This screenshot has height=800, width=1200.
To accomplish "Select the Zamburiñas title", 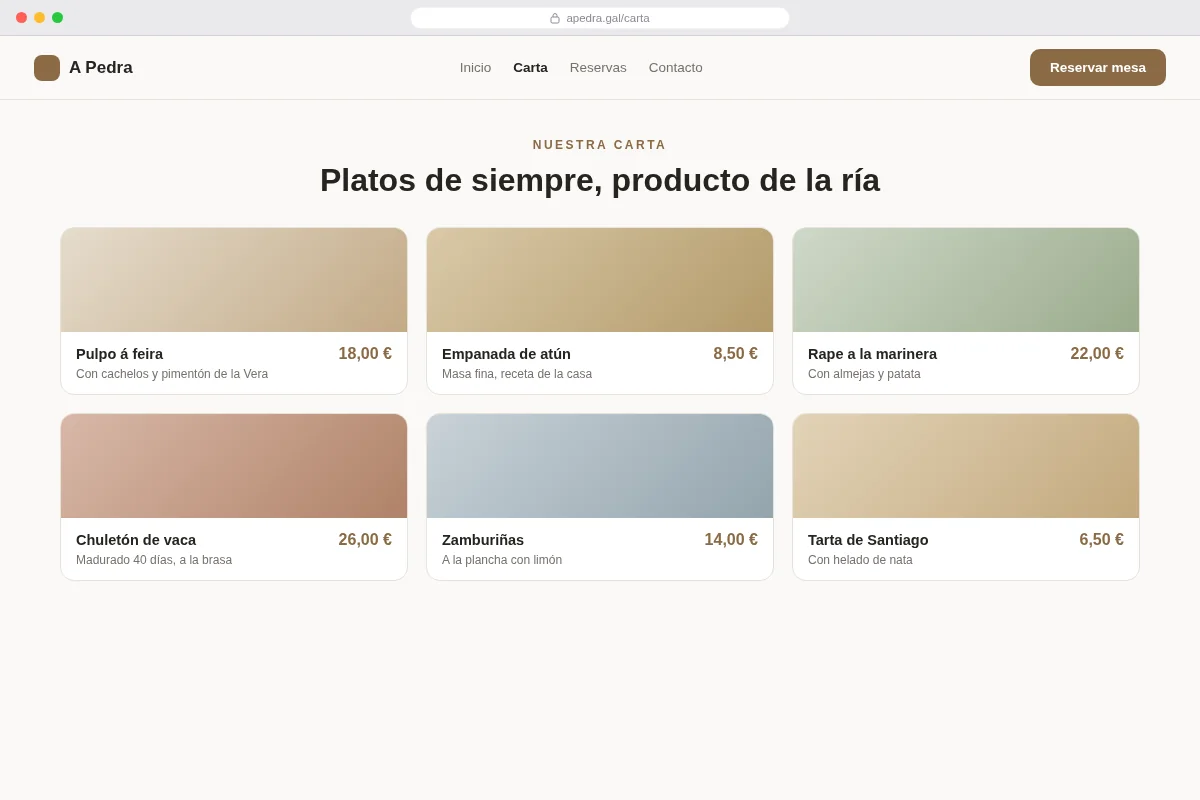I will tap(483, 540).
